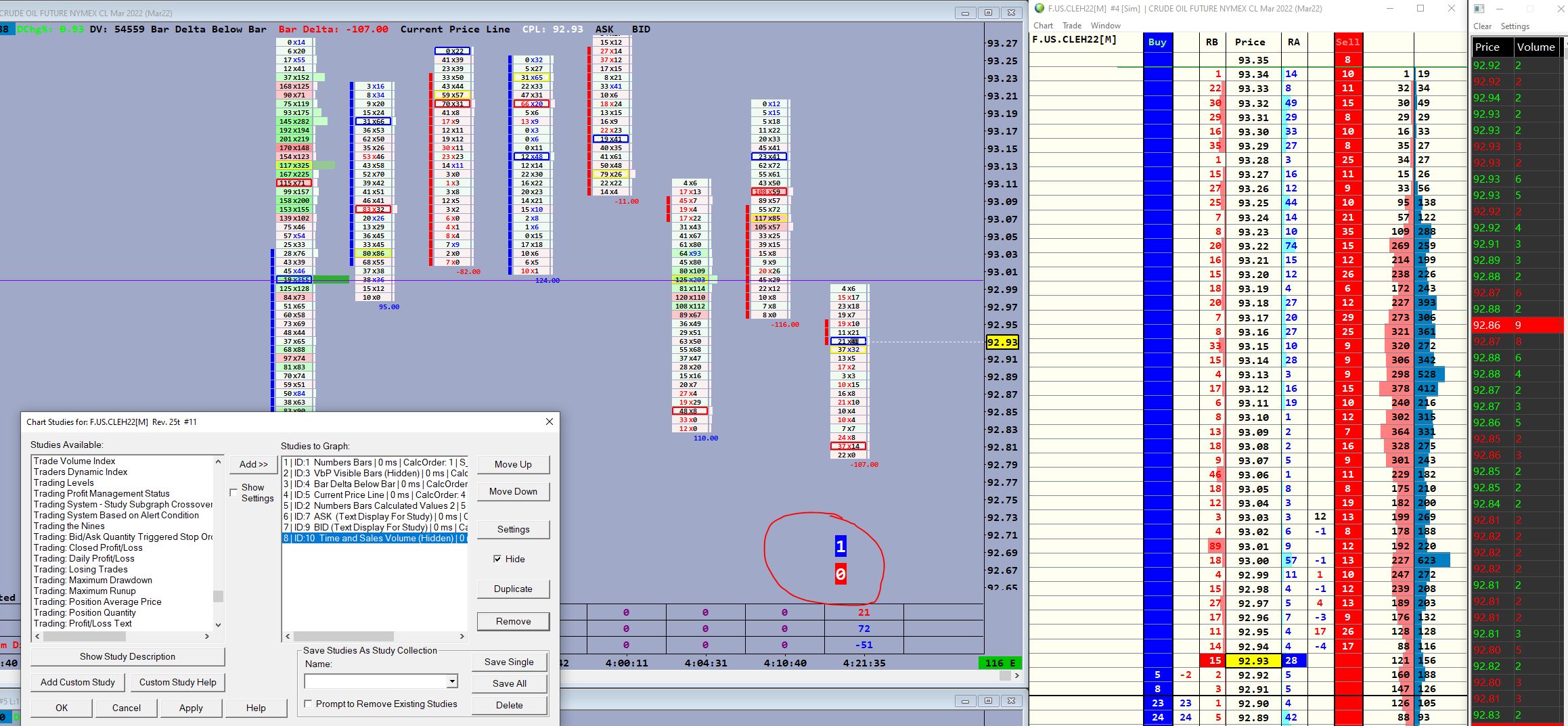Cancel the Chart Studies dialog
This screenshot has height=726, width=1568.
(x=127, y=708)
